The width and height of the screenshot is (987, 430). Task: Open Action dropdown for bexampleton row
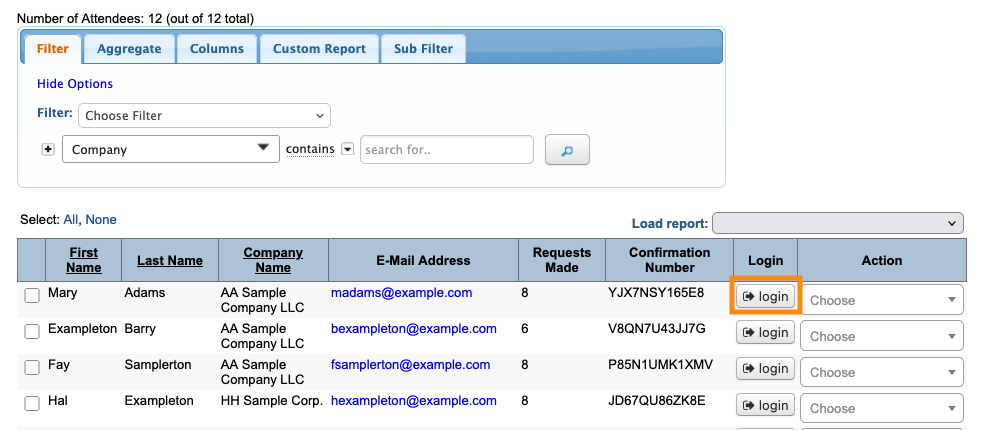point(881,336)
